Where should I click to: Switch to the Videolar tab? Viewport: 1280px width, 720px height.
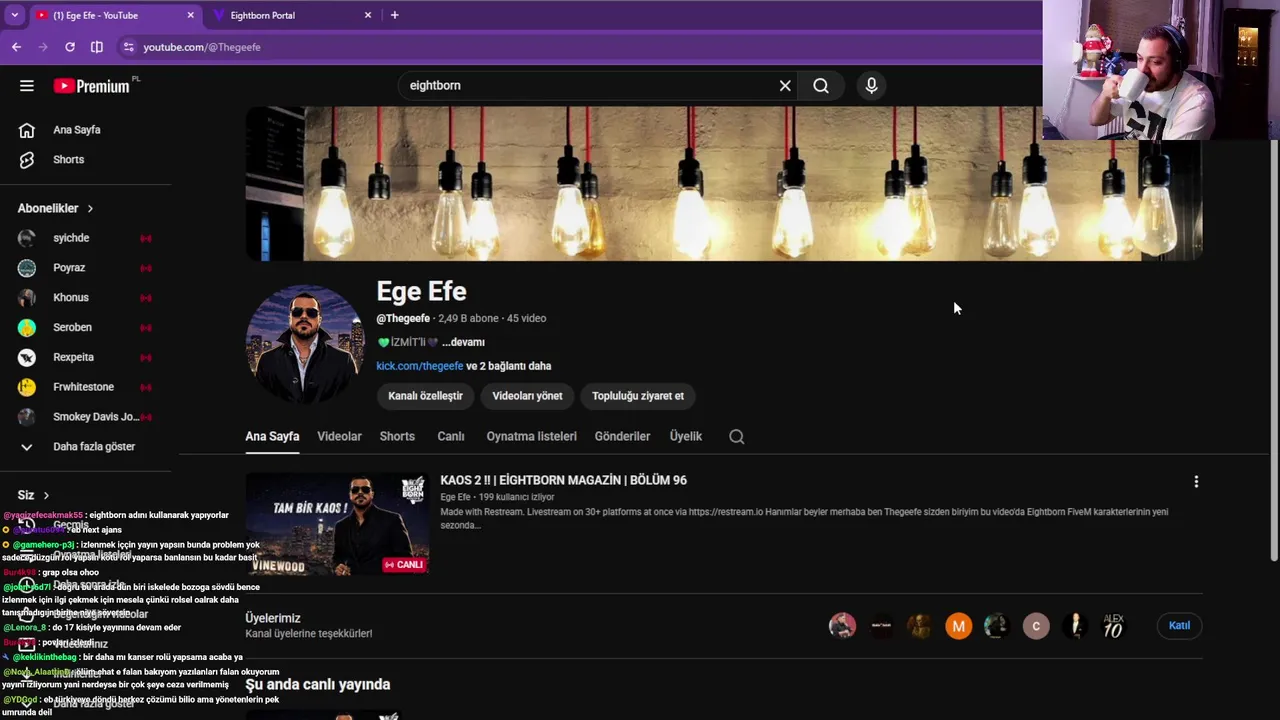(x=339, y=437)
